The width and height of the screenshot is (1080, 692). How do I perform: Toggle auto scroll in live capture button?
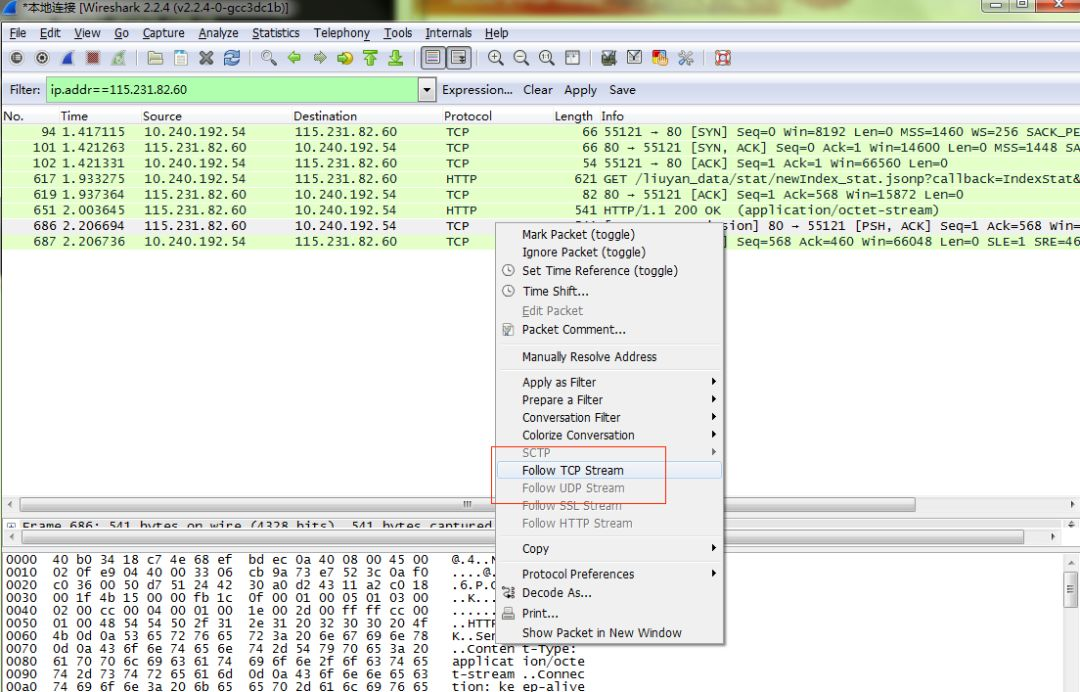(x=458, y=58)
